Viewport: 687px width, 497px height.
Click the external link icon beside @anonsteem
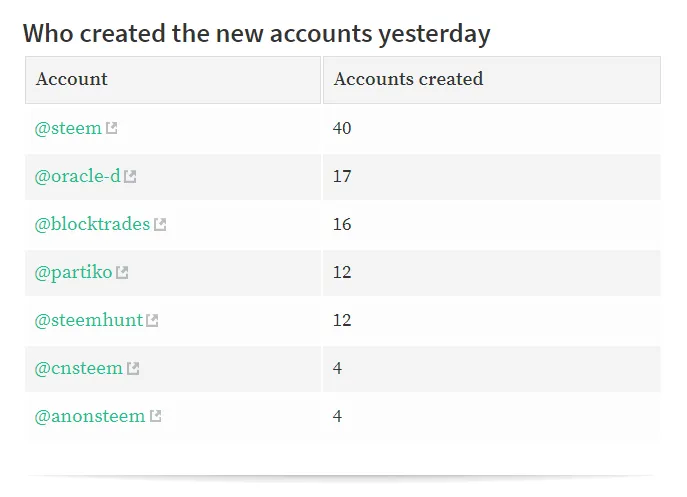(156, 416)
